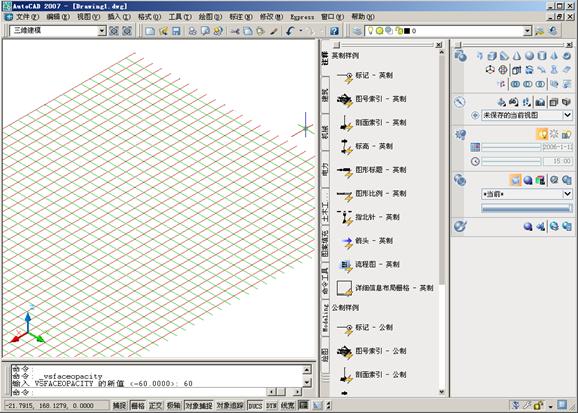Expand the •当前• visual style dropdown
Image resolution: width=578 pixels, height=413 pixels.
(x=568, y=194)
